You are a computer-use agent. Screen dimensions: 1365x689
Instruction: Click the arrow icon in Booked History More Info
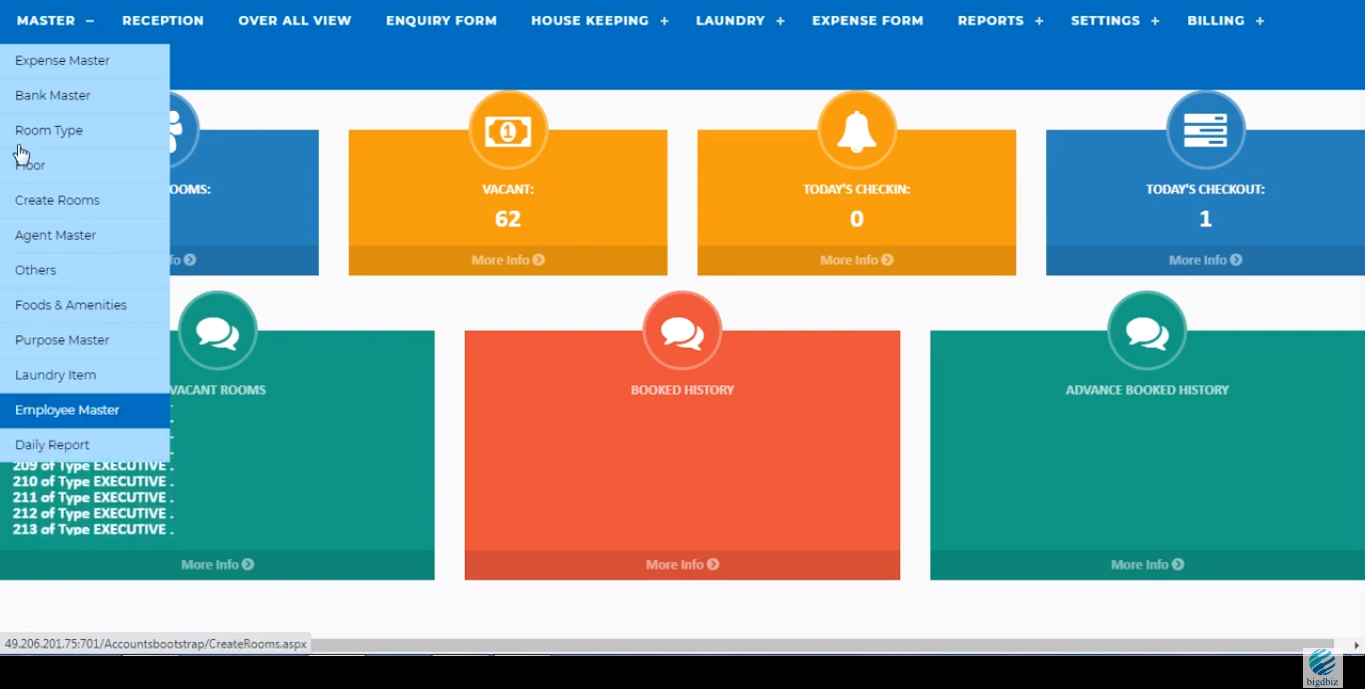713,565
